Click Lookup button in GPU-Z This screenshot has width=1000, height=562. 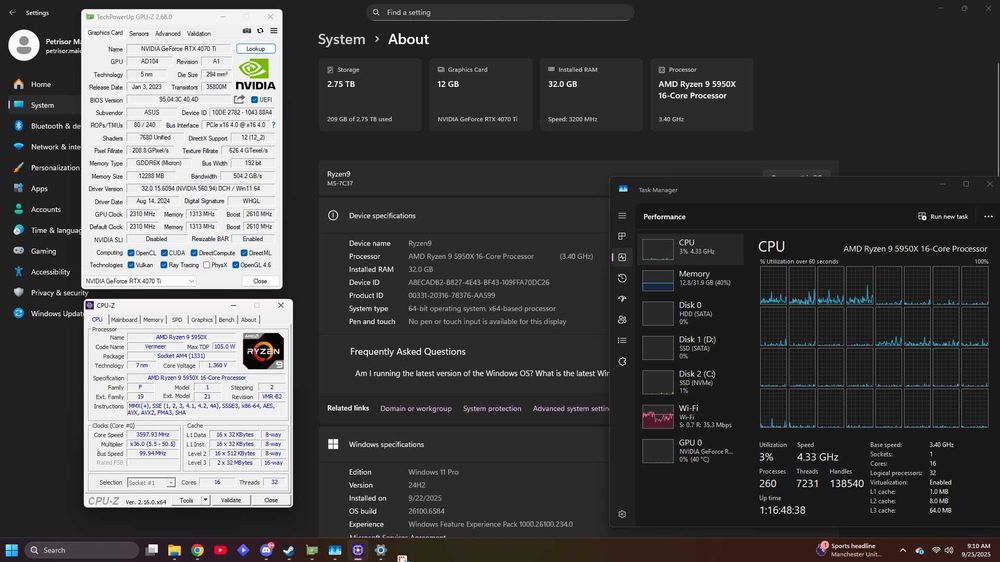[x=256, y=48]
